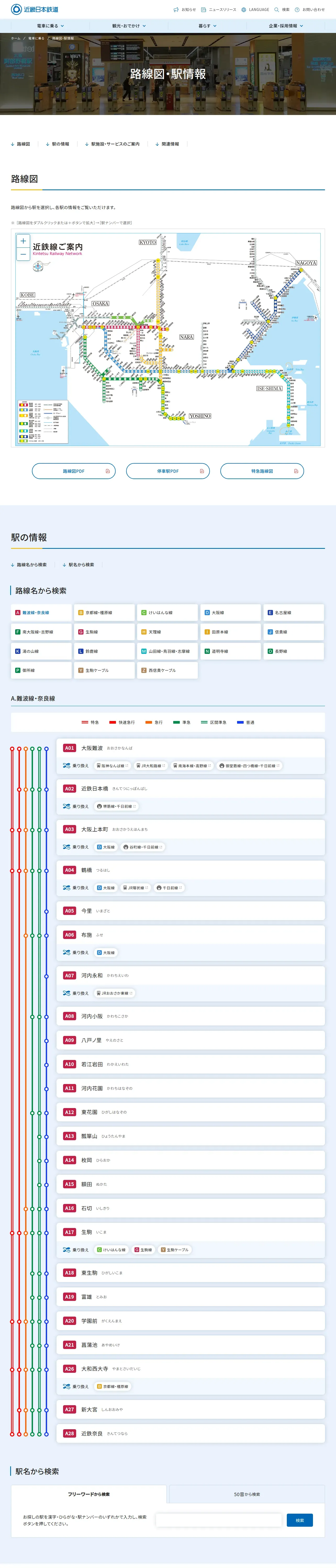Select the G 生駒線 line tab
Screen dimensions: 336x1568
(104, 632)
